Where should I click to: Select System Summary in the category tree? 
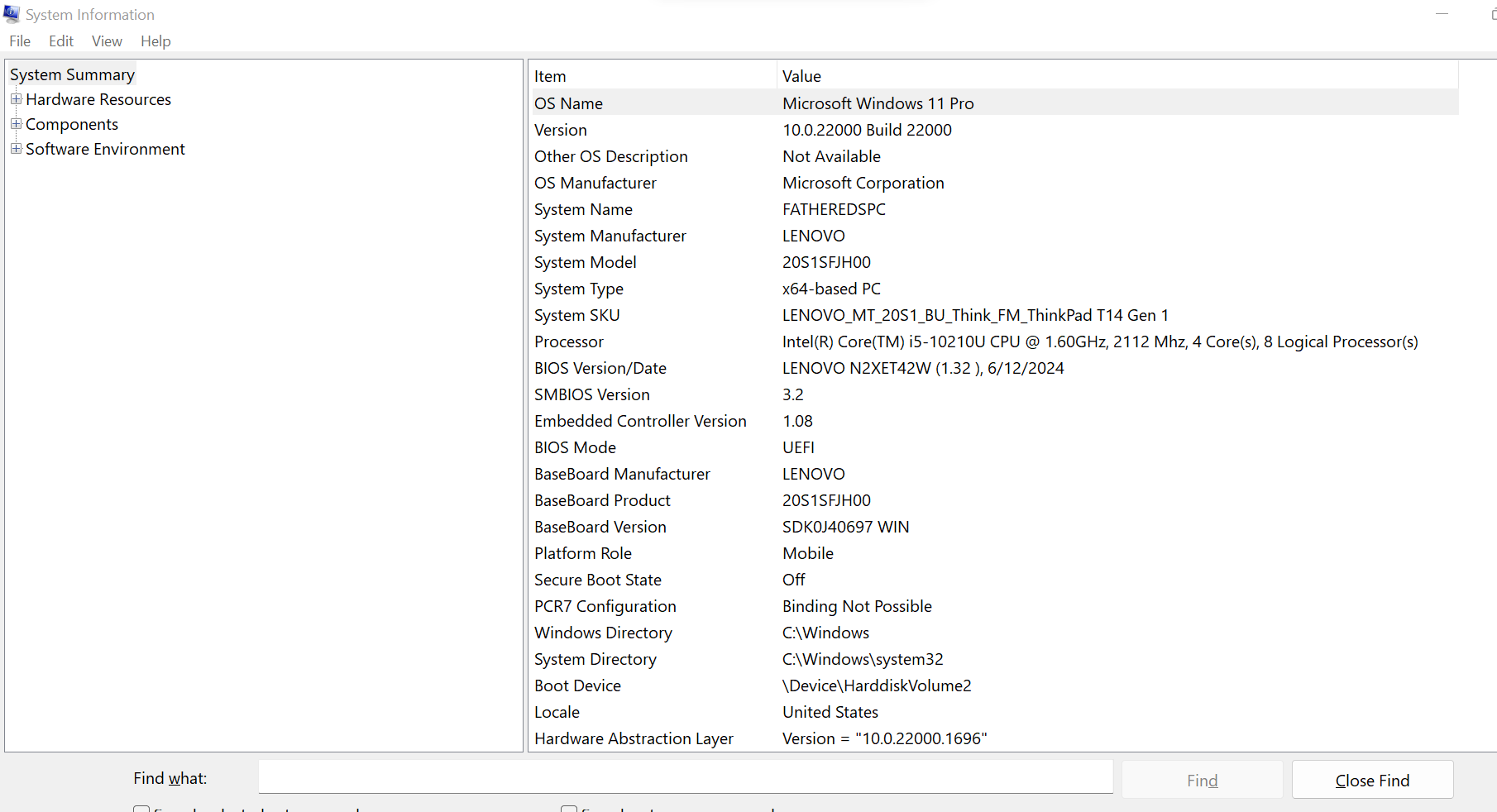[72, 74]
